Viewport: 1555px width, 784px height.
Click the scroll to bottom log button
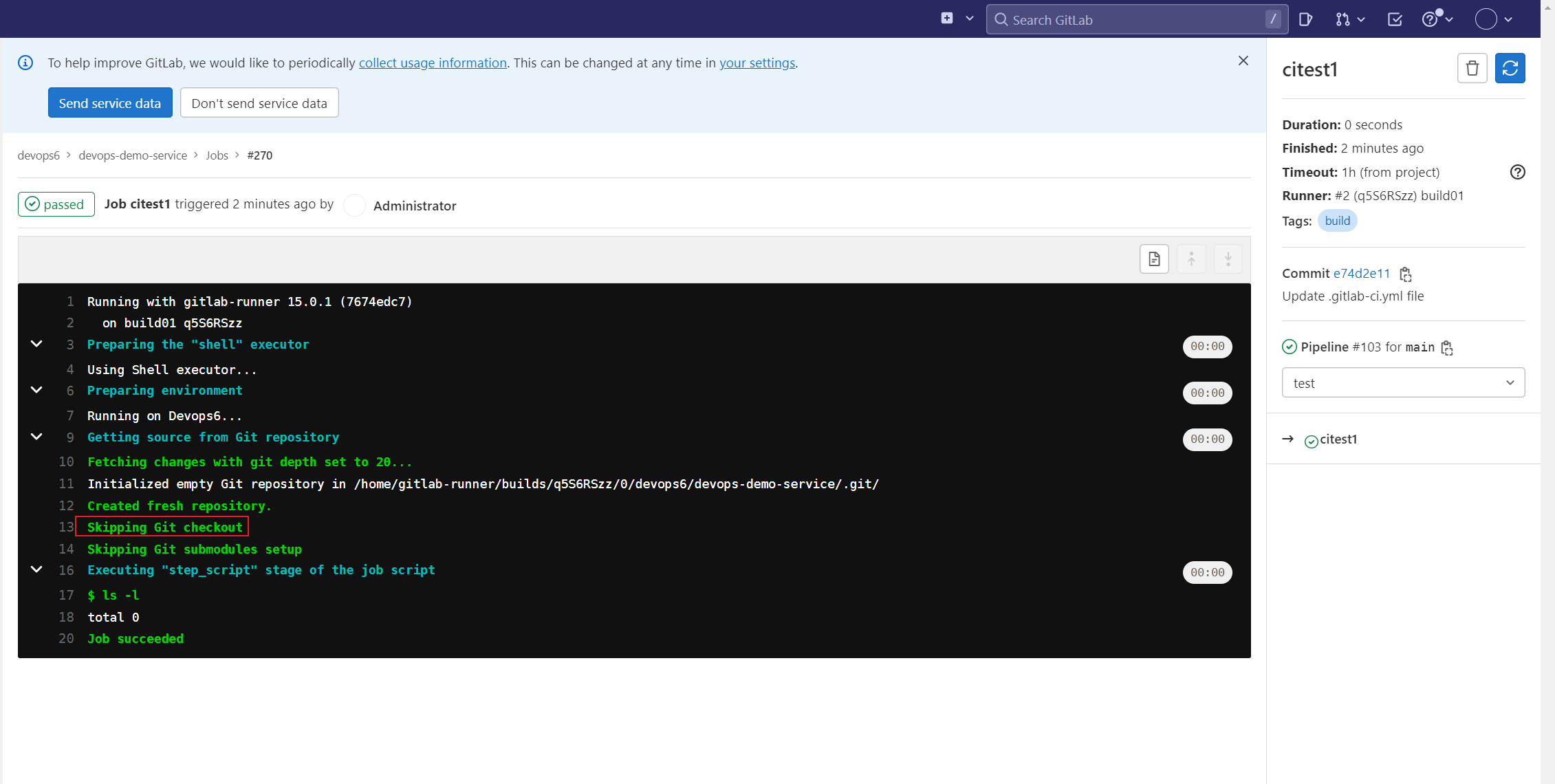click(1228, 259)
